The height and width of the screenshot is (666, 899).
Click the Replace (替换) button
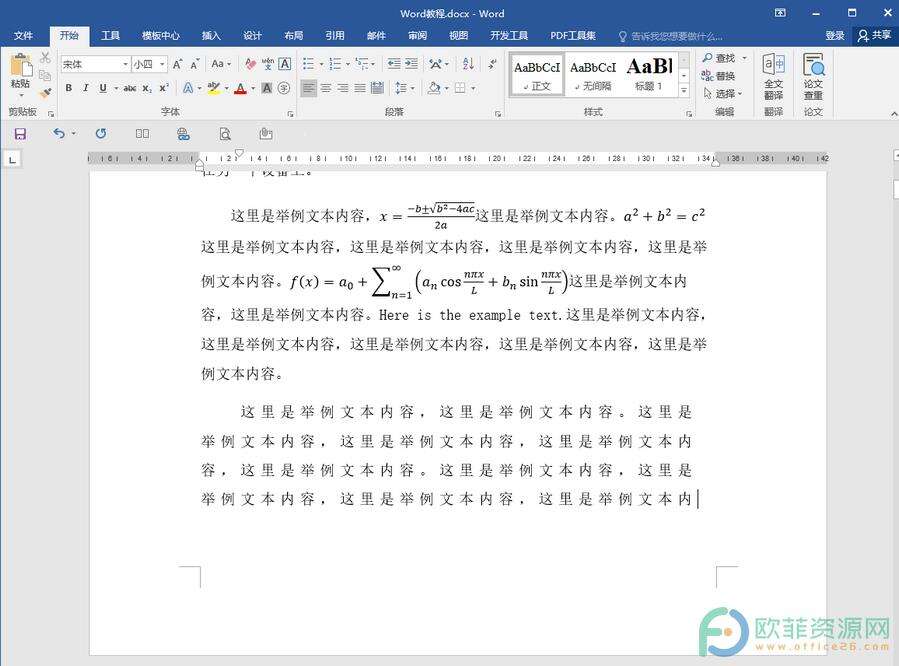[x=719, y=76]
